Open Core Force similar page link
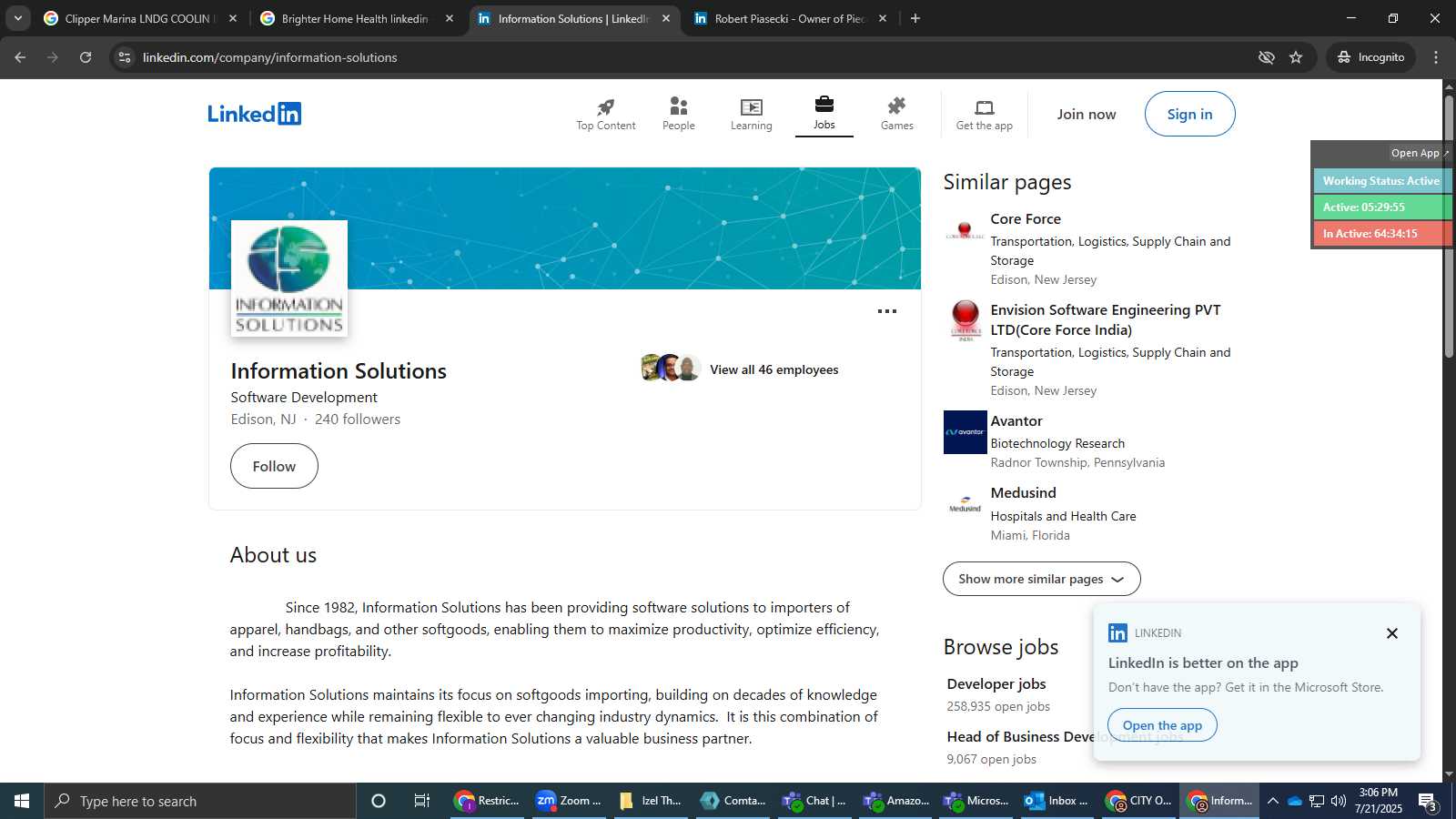The image size is (1456, 819). (1026, 219)
